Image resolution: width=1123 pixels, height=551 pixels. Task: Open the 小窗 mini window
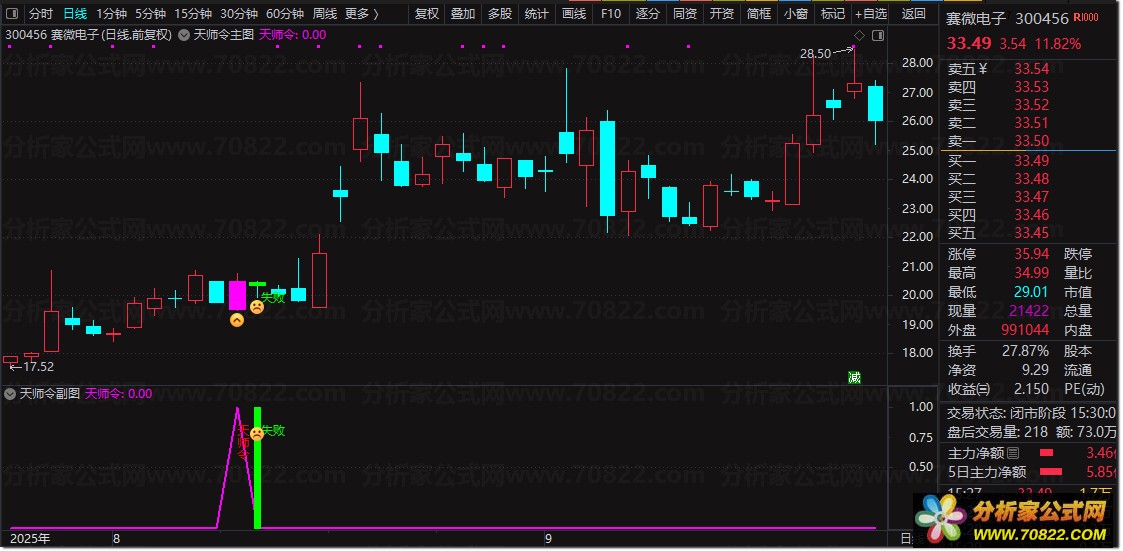point(796,14)
